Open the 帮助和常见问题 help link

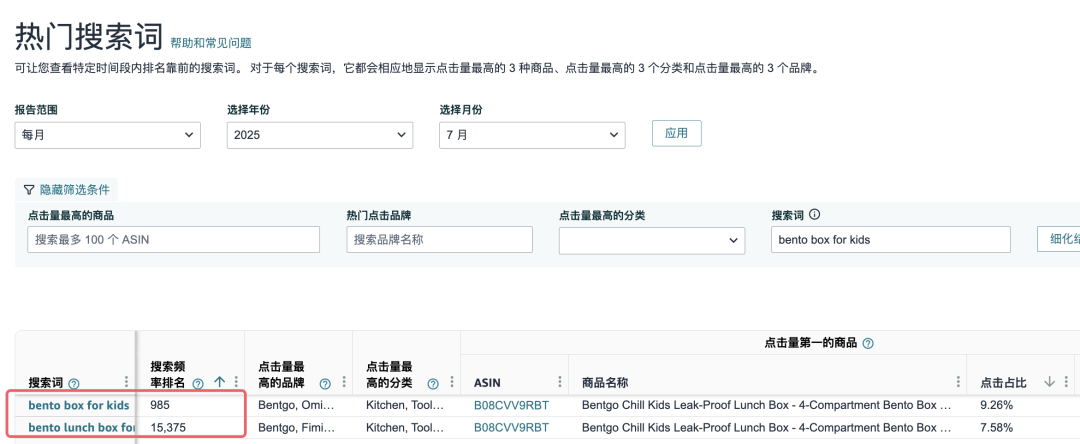[x=211, y=43]
